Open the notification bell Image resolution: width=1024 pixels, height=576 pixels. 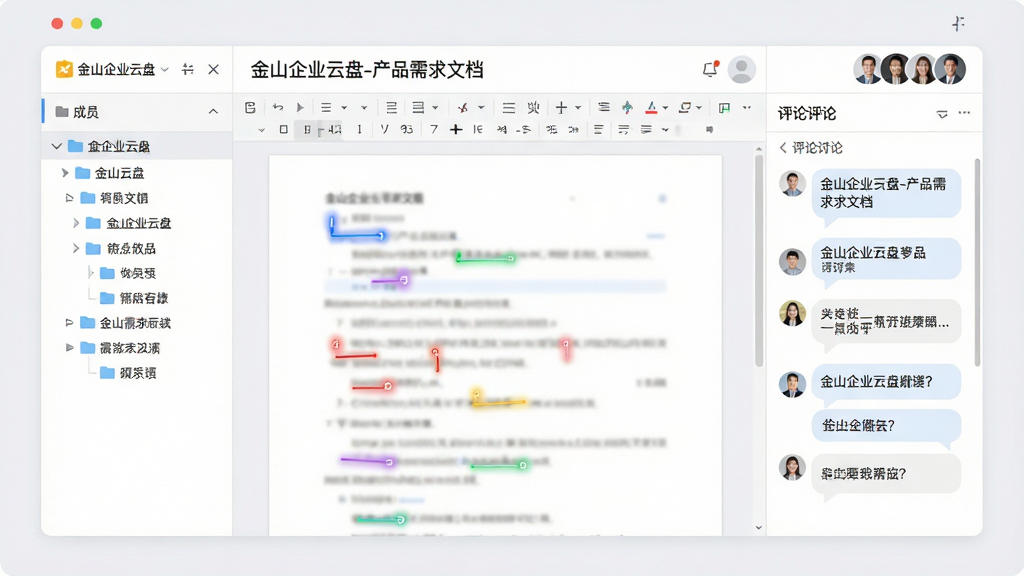(x=711, y=69)
